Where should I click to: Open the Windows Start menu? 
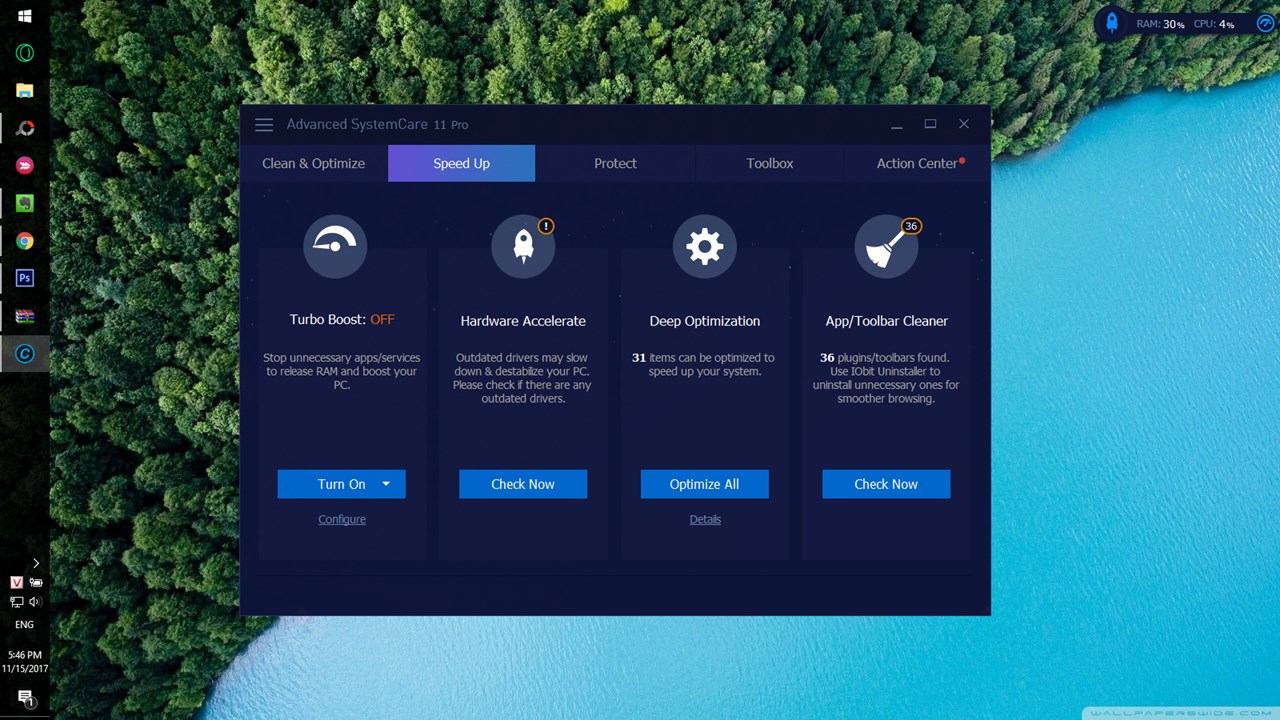click(25, 16)
